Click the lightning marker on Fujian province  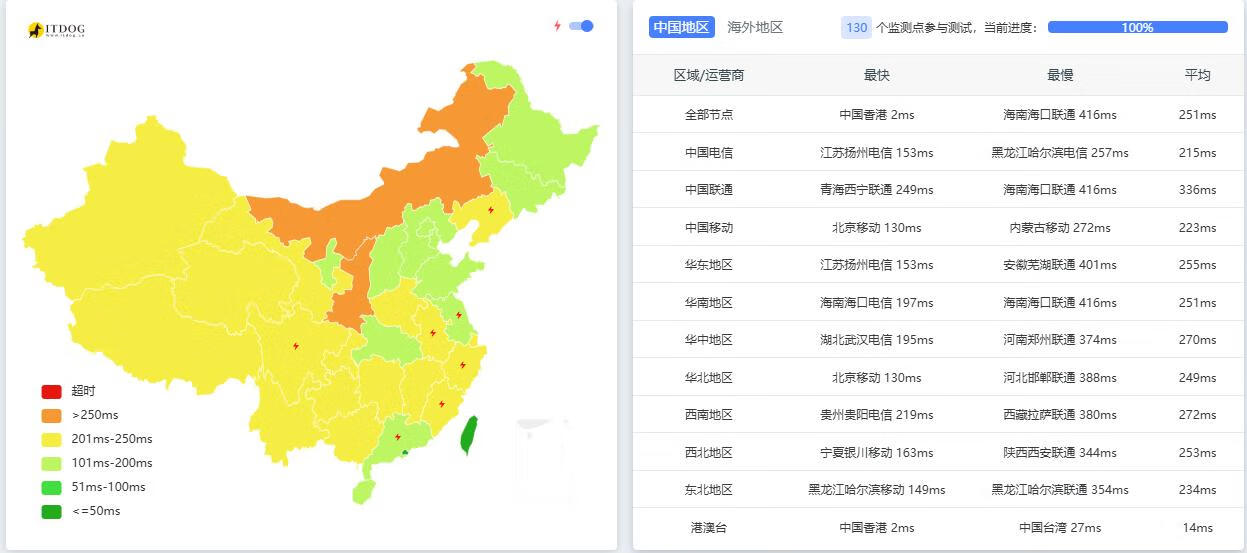[441, 404]
